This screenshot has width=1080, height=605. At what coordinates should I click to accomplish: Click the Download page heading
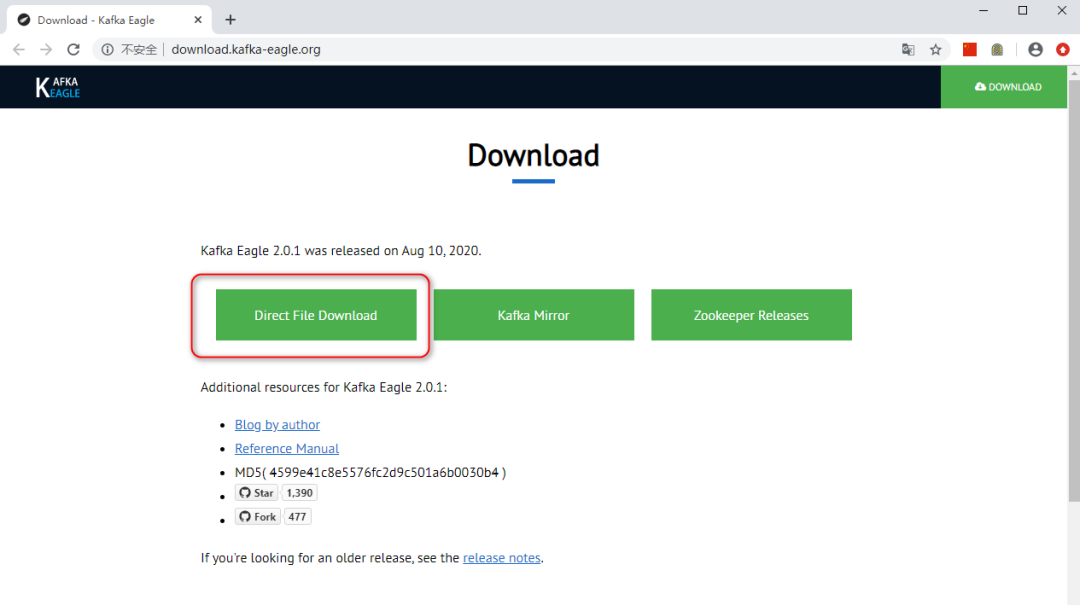(x=534, y=156)
